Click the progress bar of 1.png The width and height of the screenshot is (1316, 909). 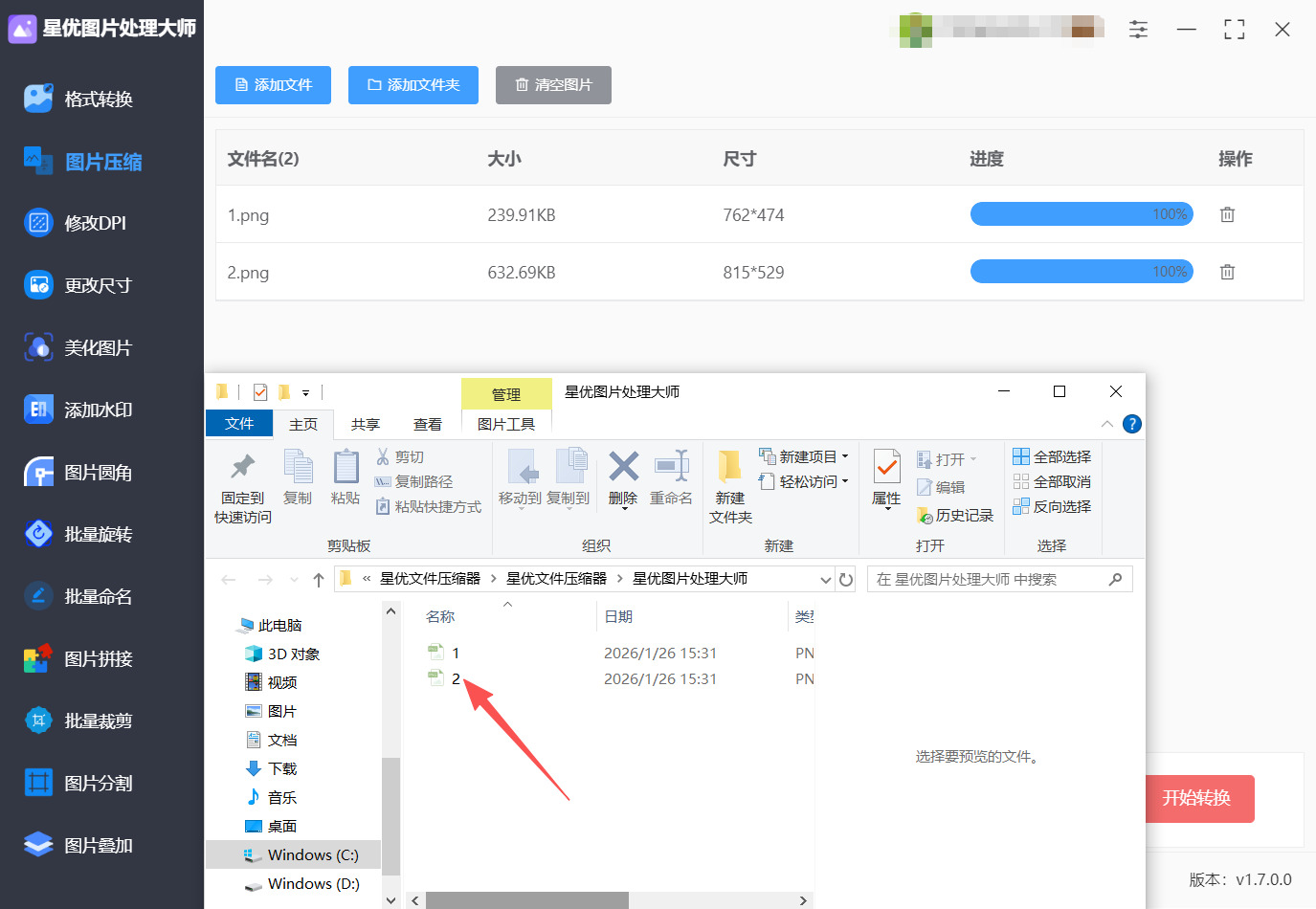(1082, 214)
